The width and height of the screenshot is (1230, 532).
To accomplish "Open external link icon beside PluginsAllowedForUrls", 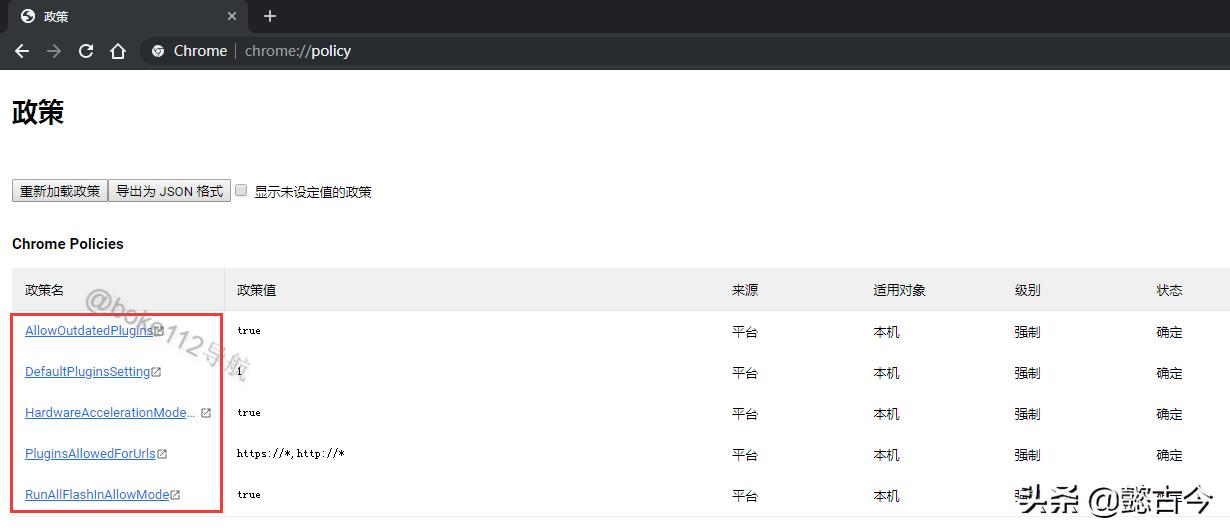I will pos(162,454).
